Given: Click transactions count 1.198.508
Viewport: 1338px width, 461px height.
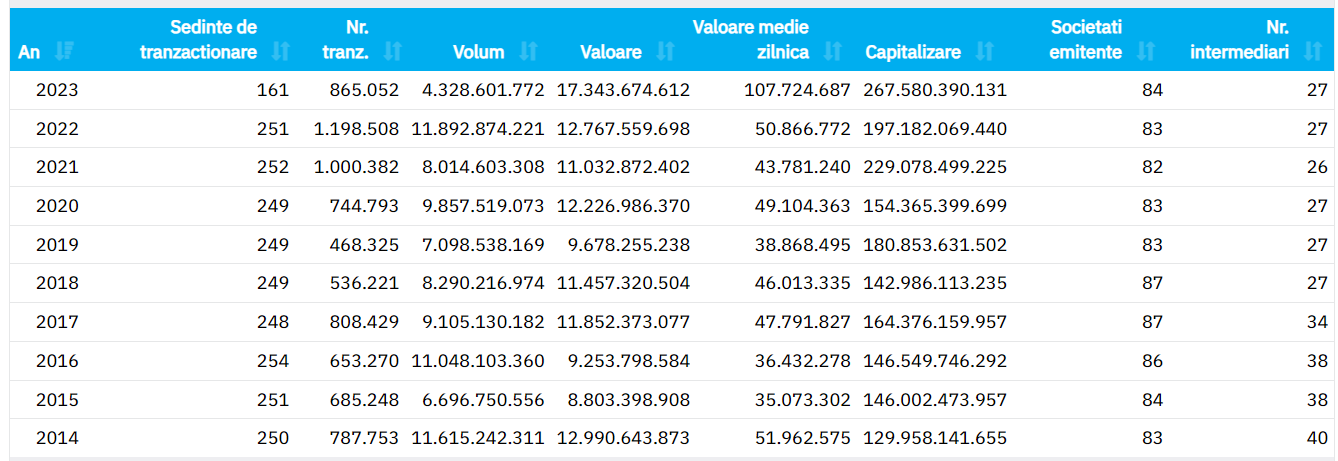Looking at the screenshot, I should (356, 129).
